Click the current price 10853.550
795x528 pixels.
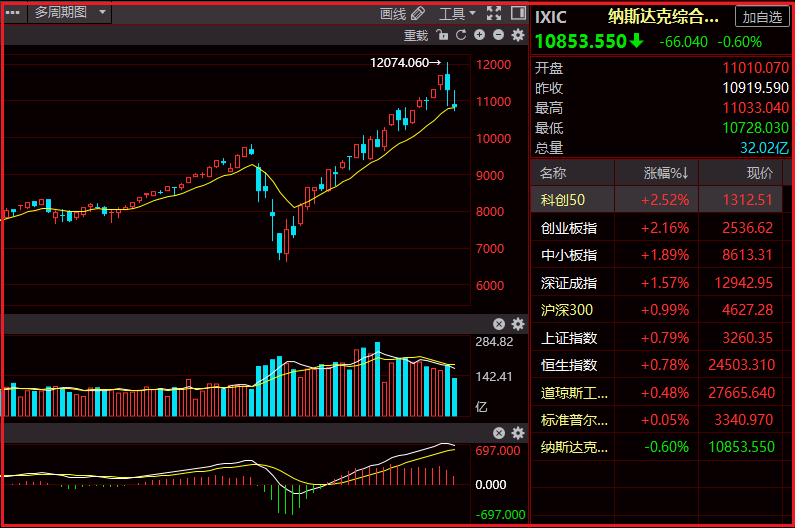pyautogui.click(x=581, y=42)
